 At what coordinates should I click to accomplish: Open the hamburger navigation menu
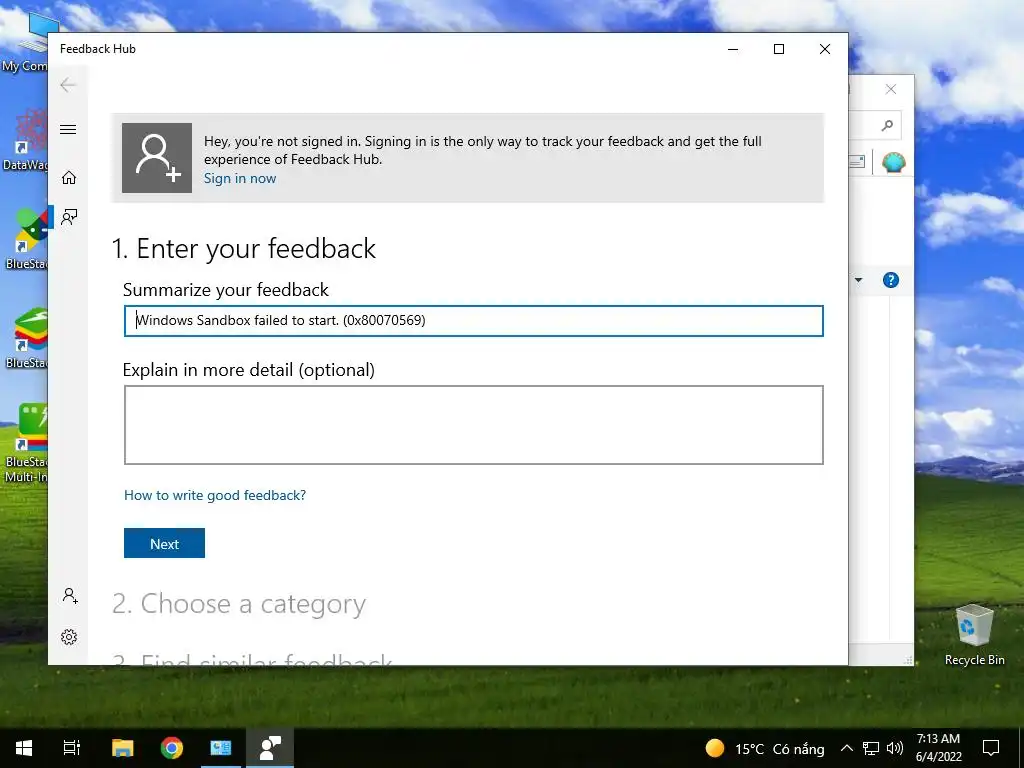[68, 129]
